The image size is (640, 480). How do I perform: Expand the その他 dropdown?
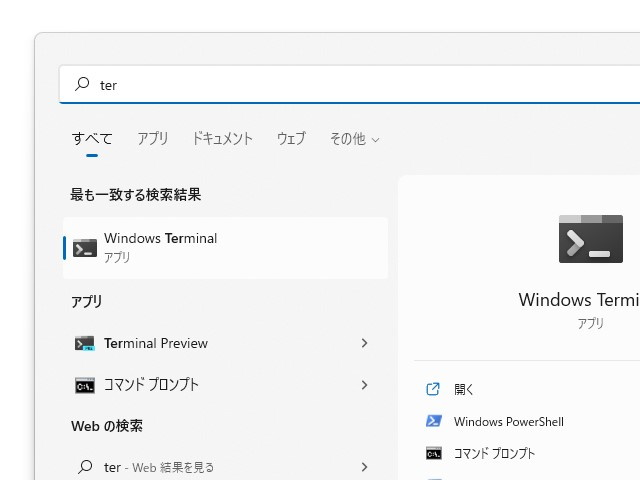(355, 139)
